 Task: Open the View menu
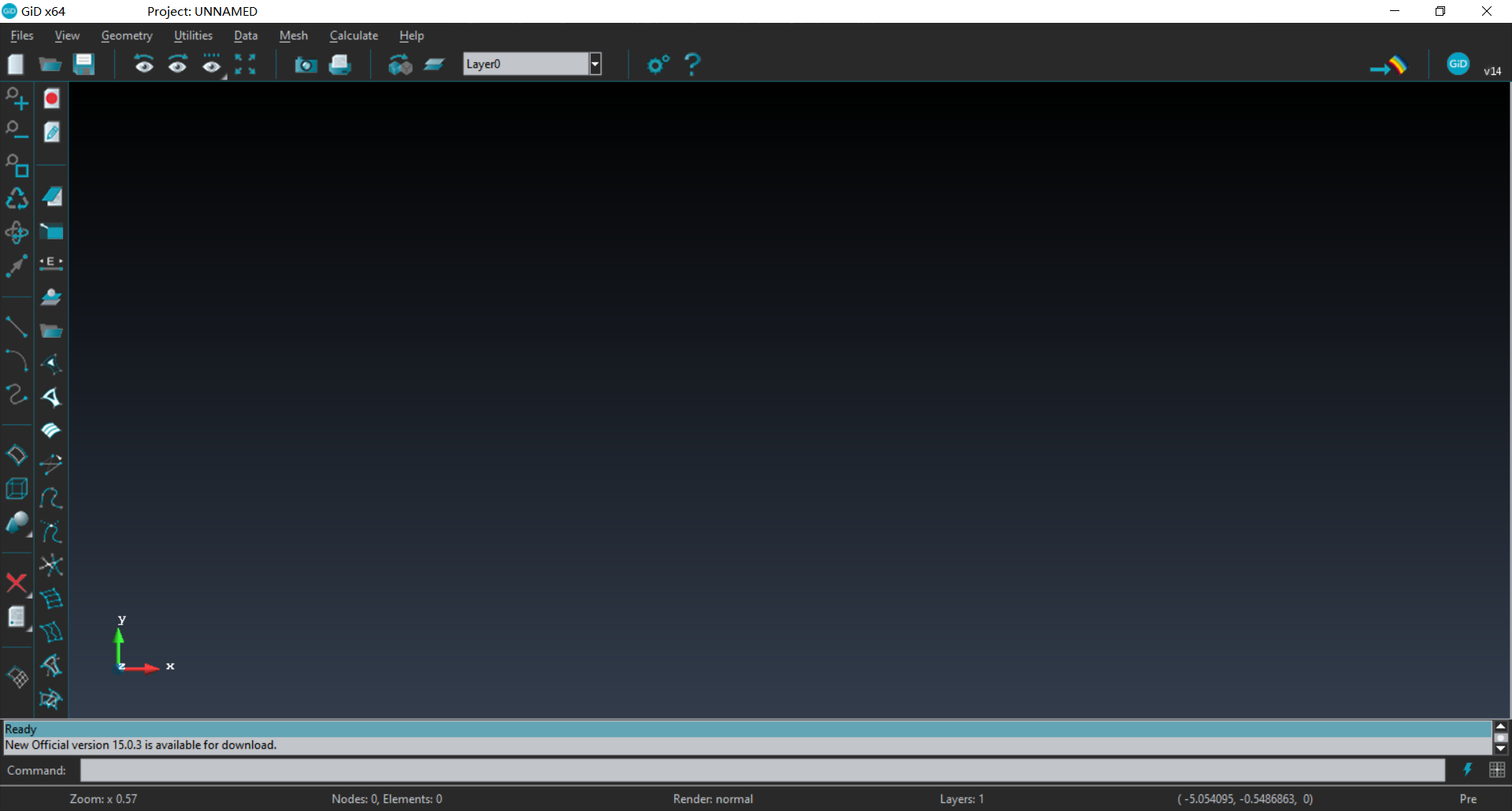(67, 35)
